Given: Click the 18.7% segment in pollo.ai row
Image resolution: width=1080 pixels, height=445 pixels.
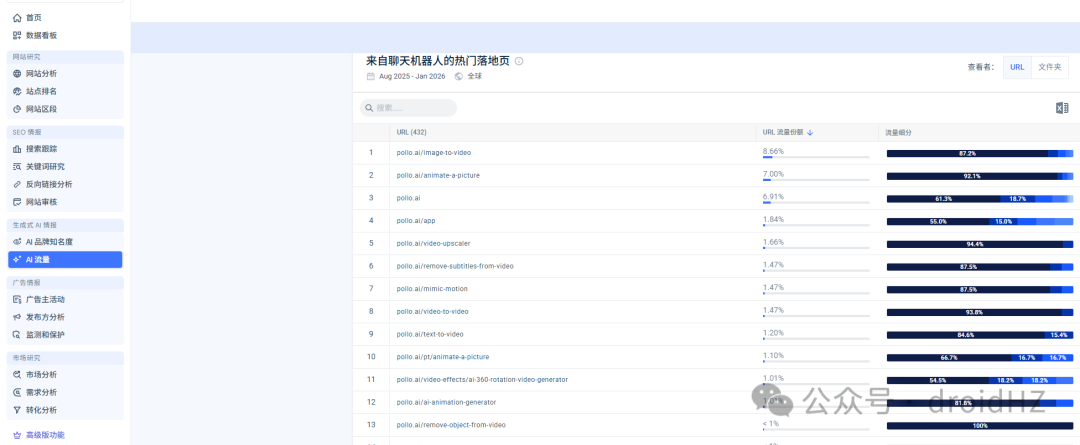Looking at the screenshot, I should coord(1017,198).
